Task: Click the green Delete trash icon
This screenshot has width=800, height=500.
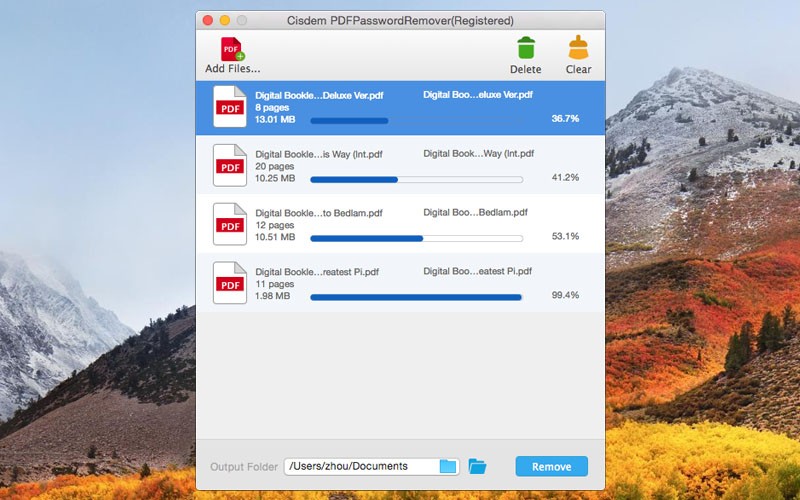Action: click(x=526, y=48)
